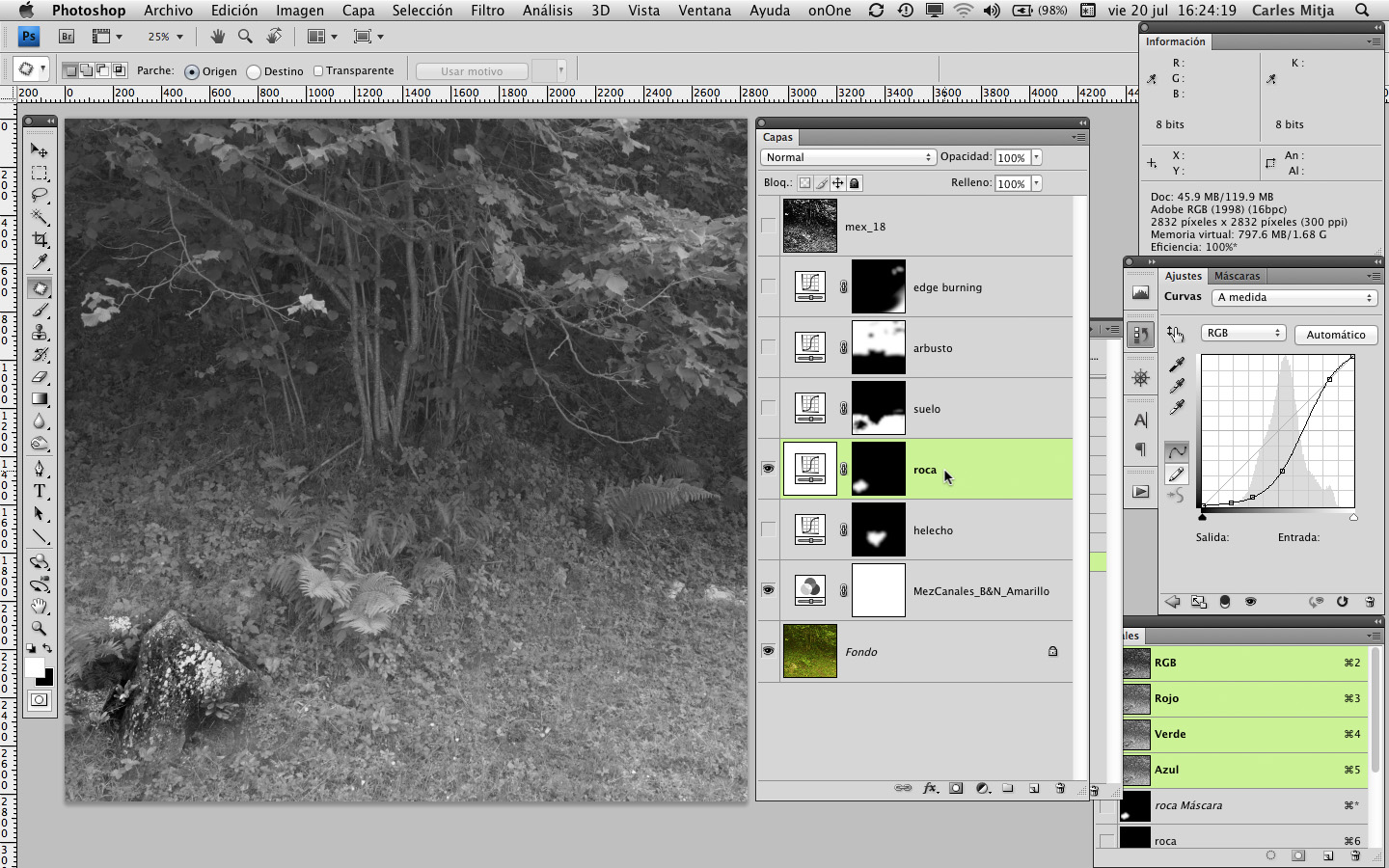The width and height of the screenshot is (1389, 868).
Task: Launch Adobe Bridge from the Br icon
Action: click(67, 37)
